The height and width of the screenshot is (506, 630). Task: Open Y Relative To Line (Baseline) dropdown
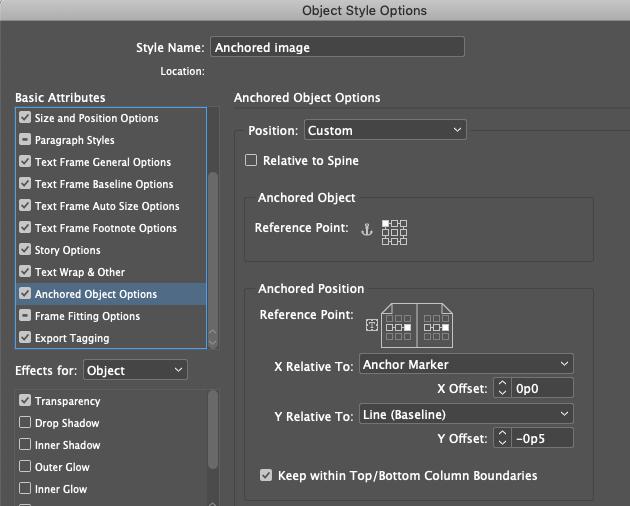pyautogui.click(x=466, y=414)
